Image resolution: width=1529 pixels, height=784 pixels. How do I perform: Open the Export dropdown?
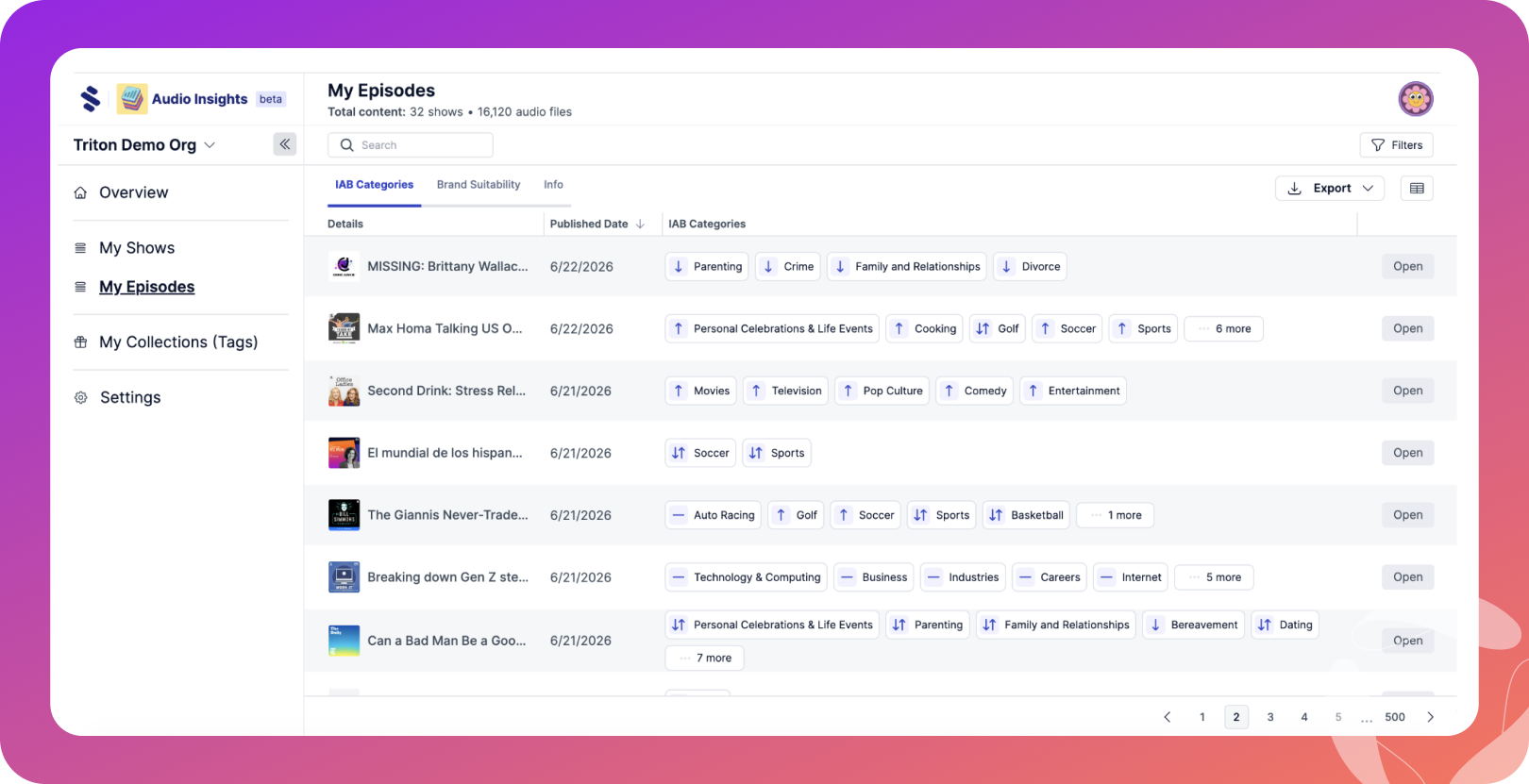(x=1330, y=189)
